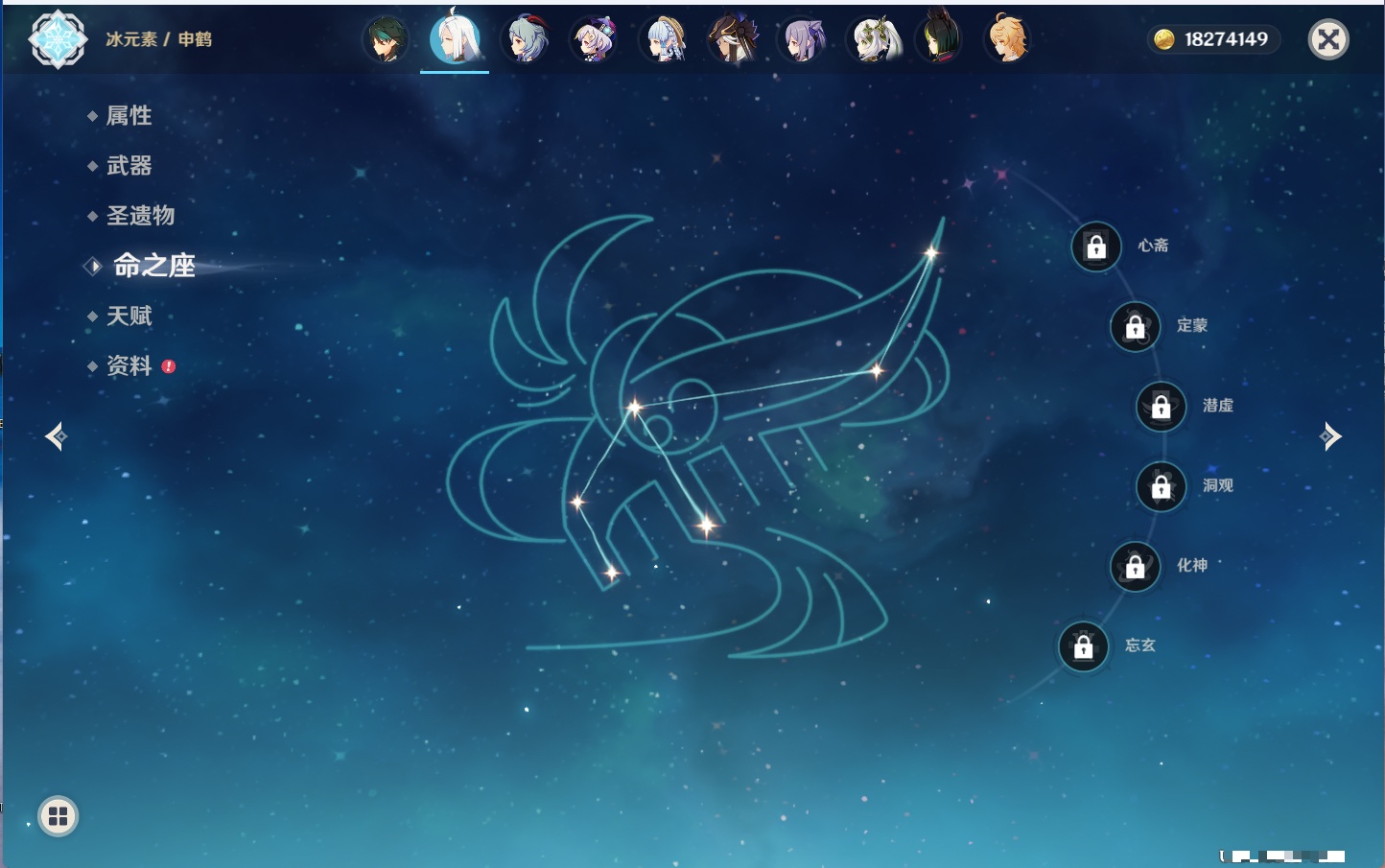This screenshot has width=1385, height=868.
Task: Switch to Ayaka's portrait with straw hat
Action: point(664,39)
